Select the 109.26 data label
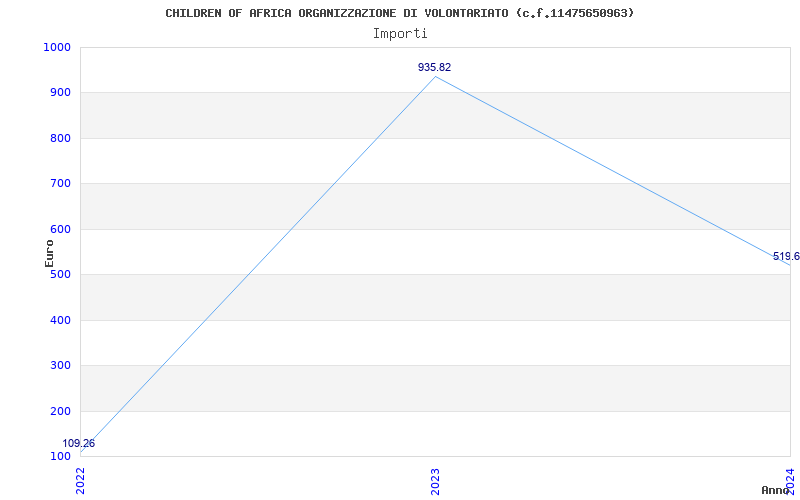800x500 pixels. click(x=79, y=443)
